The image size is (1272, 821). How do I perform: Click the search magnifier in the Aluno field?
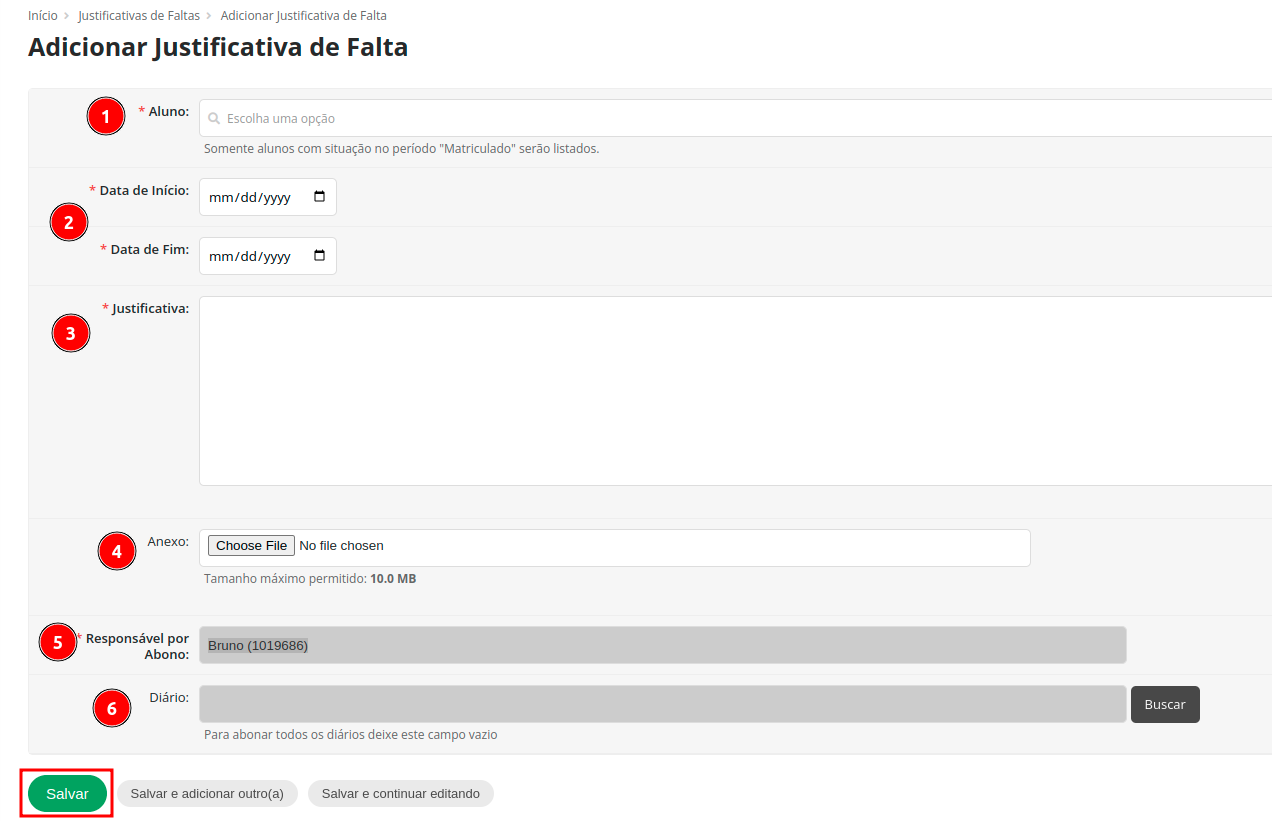(x=214, y=118)
